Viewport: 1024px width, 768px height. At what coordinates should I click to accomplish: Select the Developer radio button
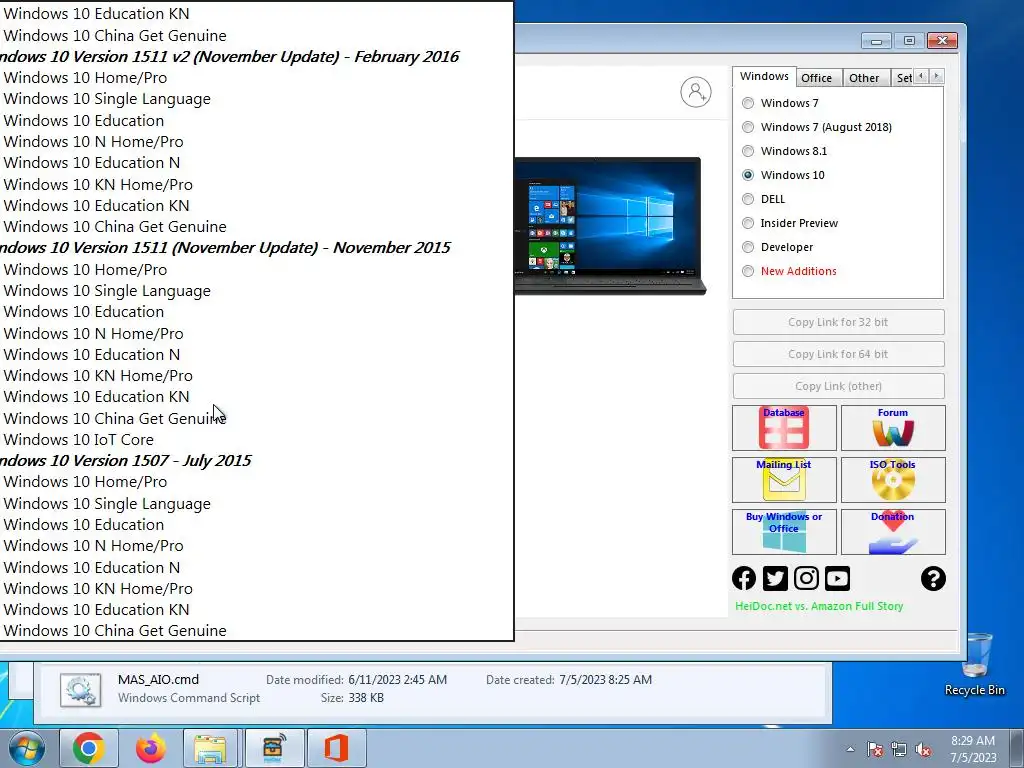748,247
